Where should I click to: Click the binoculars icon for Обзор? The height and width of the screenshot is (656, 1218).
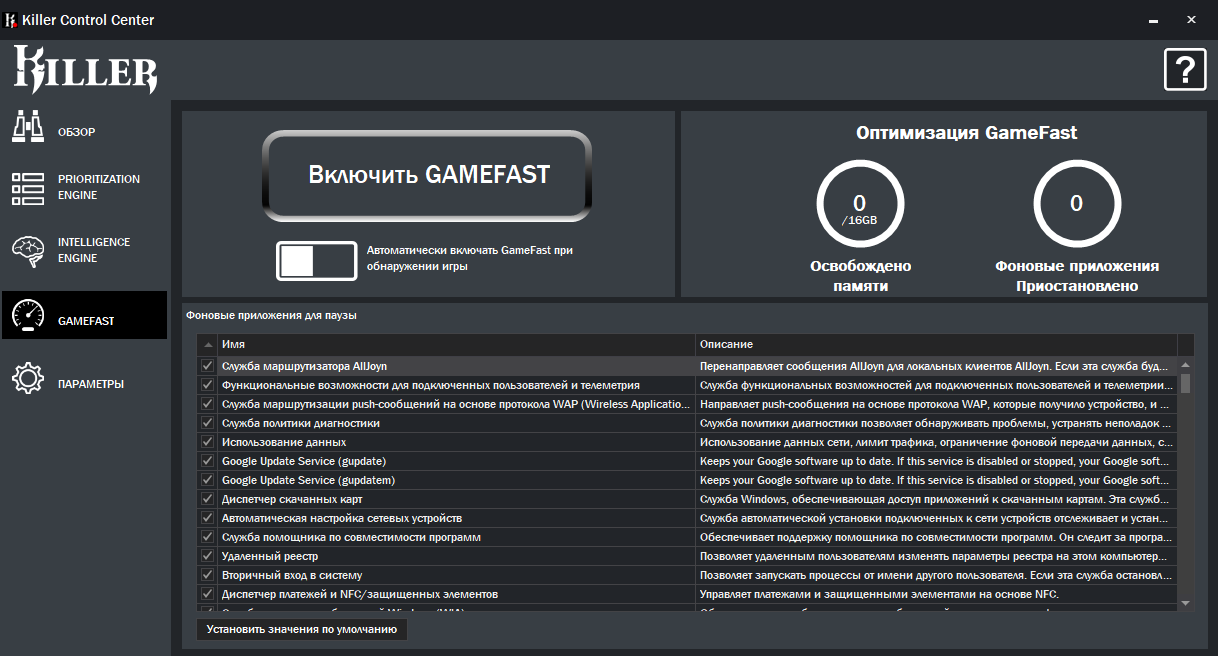click(28, 127)
